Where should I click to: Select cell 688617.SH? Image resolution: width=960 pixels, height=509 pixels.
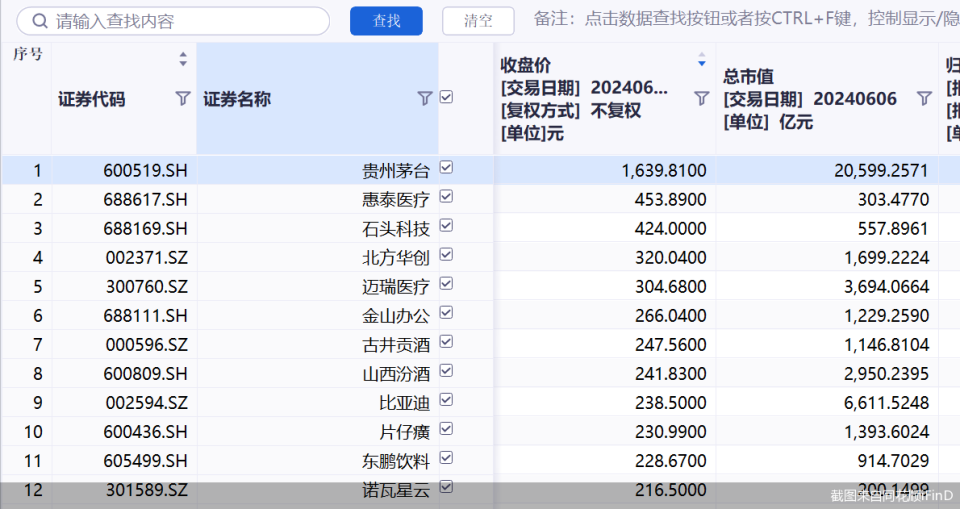(x=124, y=199)
